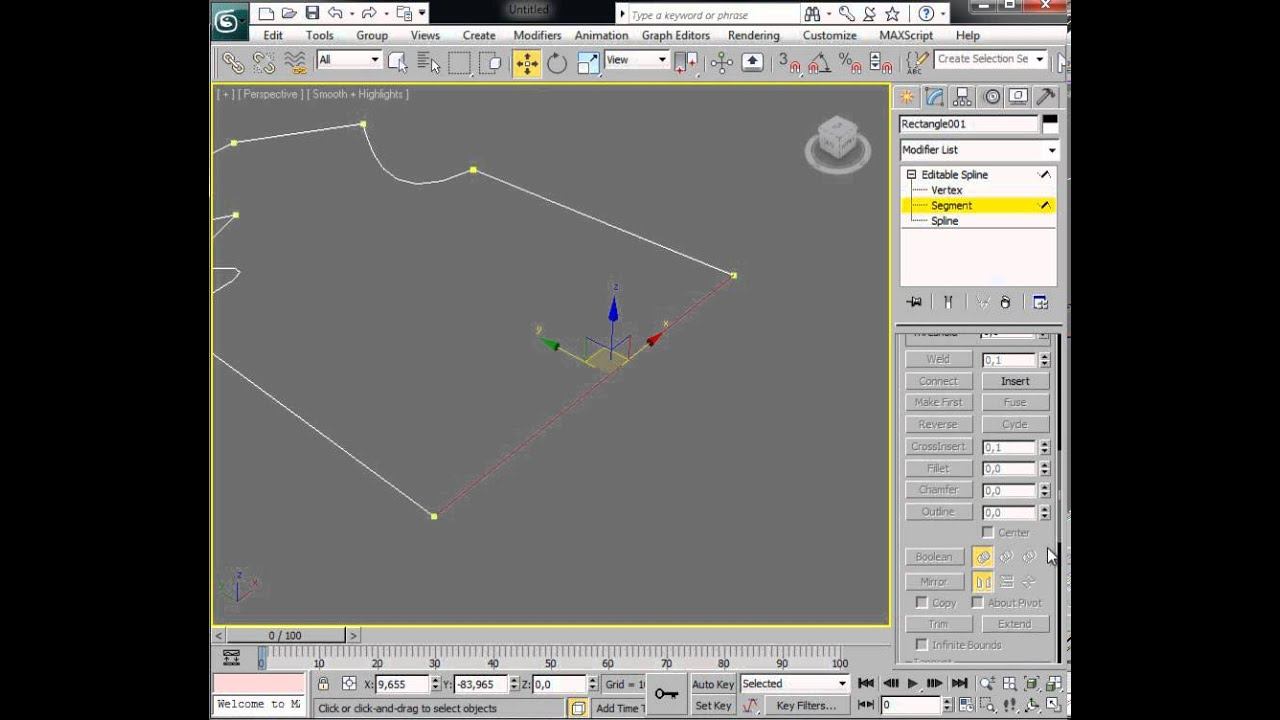Select the Select and Link tool

233,63
